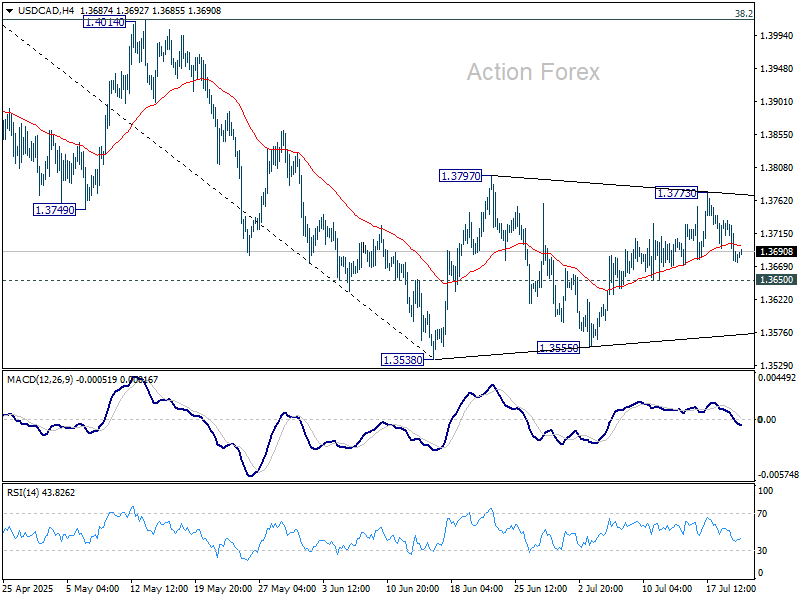Click the 1.38080 price axis value
Image resolution: width=800 pixels, height=600 pixels.
point(777,168)
